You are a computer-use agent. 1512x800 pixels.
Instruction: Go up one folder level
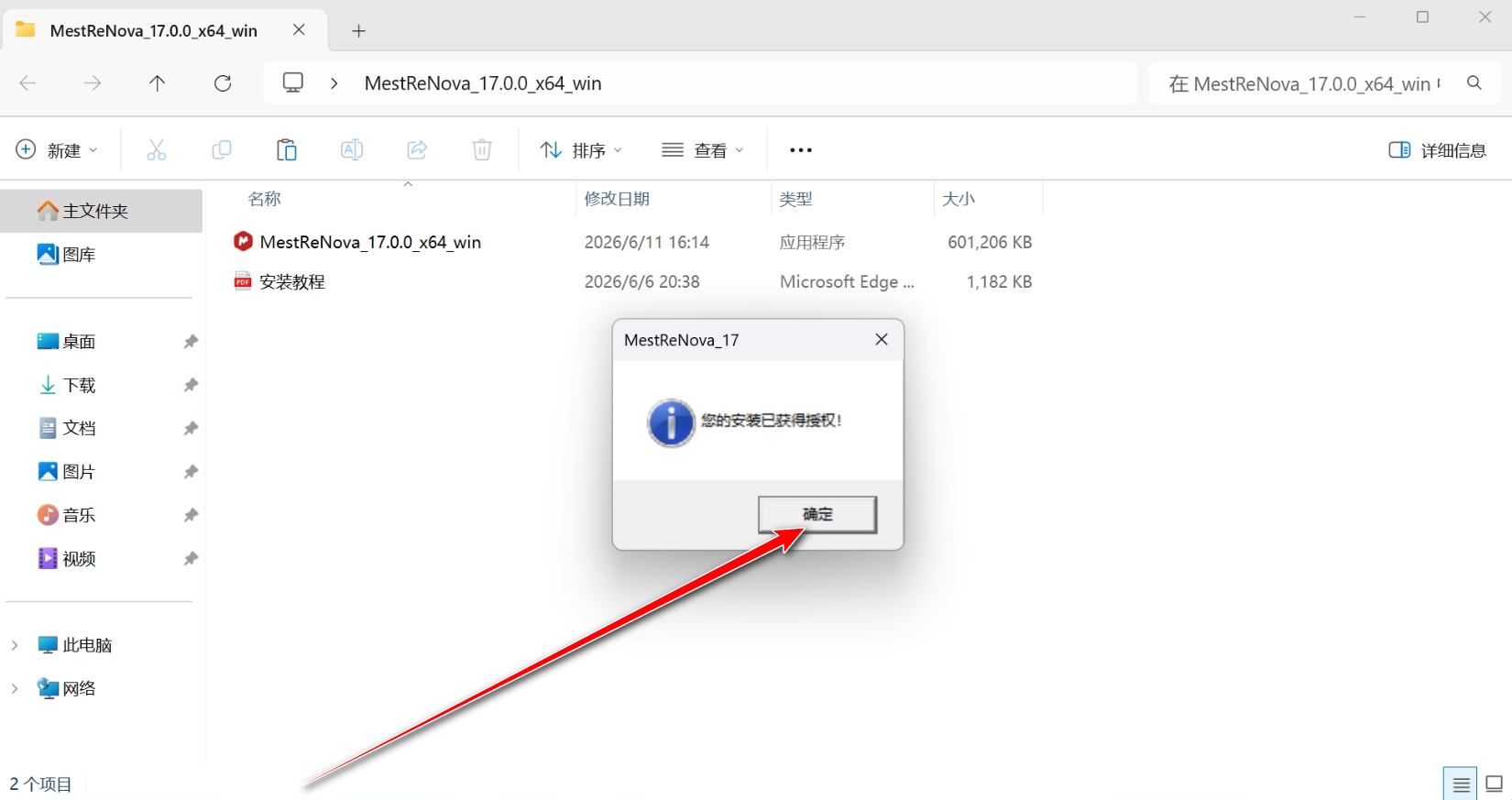point(158,83)
